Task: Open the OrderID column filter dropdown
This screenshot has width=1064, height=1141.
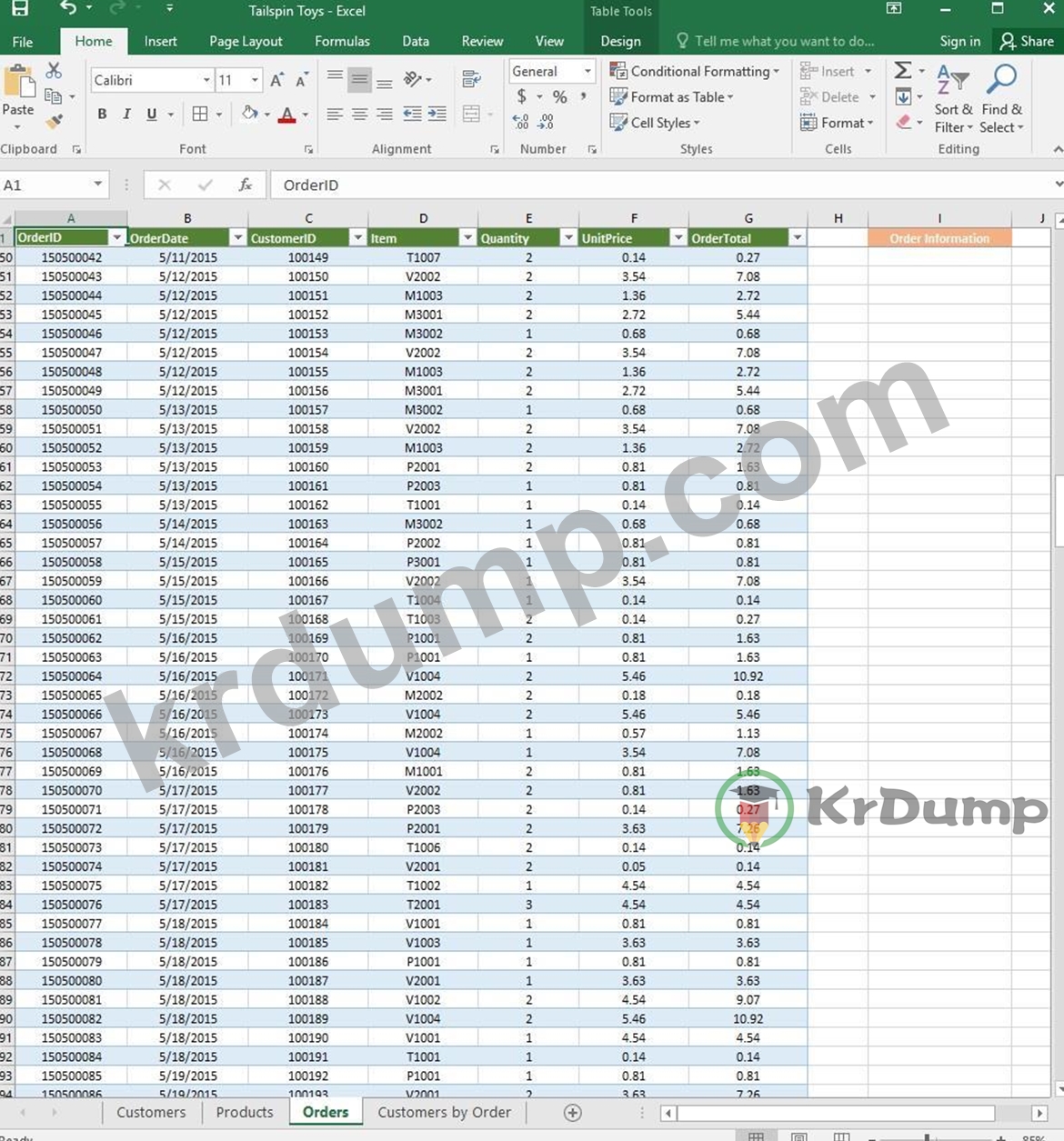Action: pos(116,238)
